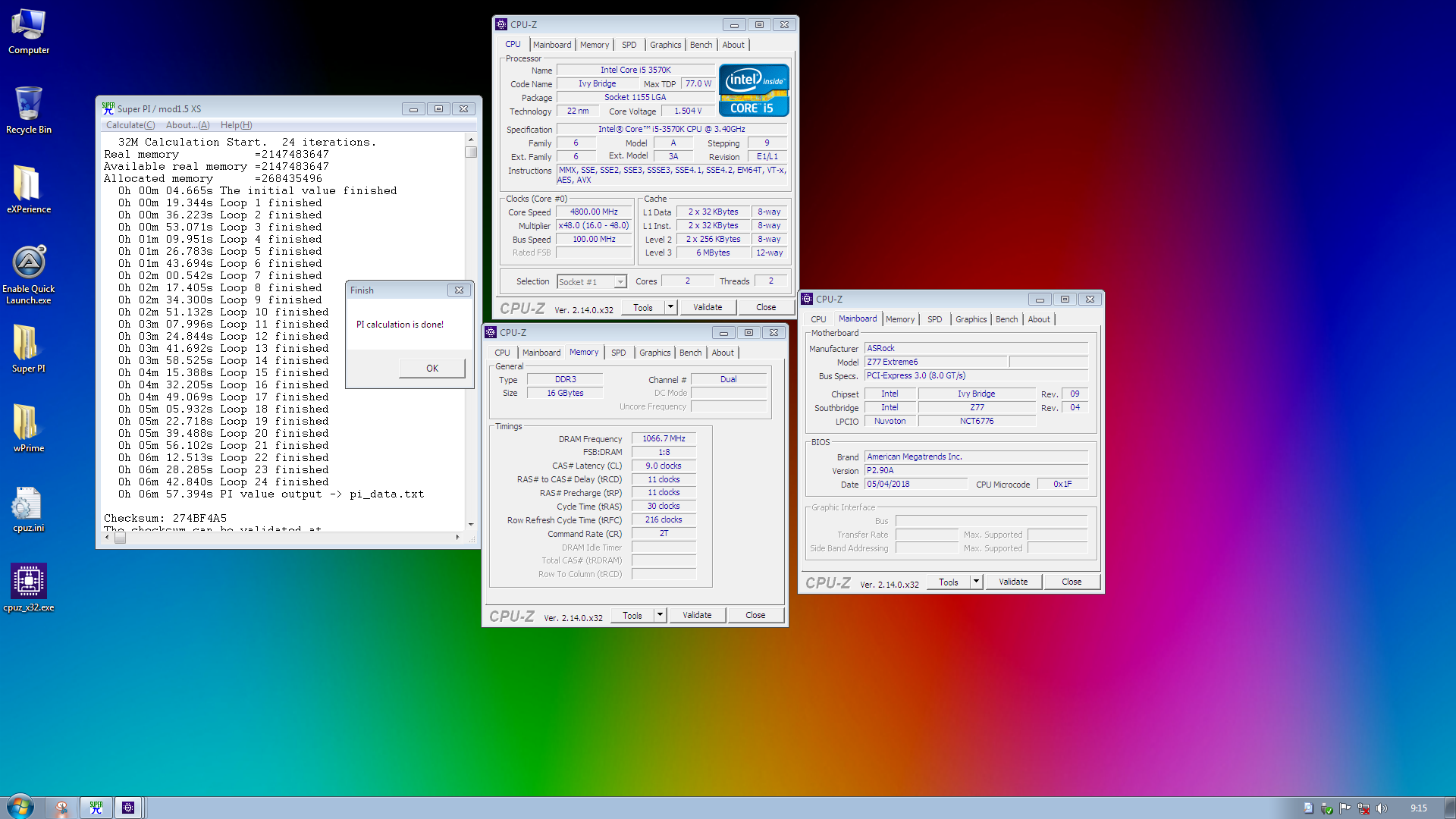Viewport: 1456px width, 819px height.
Task: Click Validate in the Mainboard window
Action: tap(1013, 582)
